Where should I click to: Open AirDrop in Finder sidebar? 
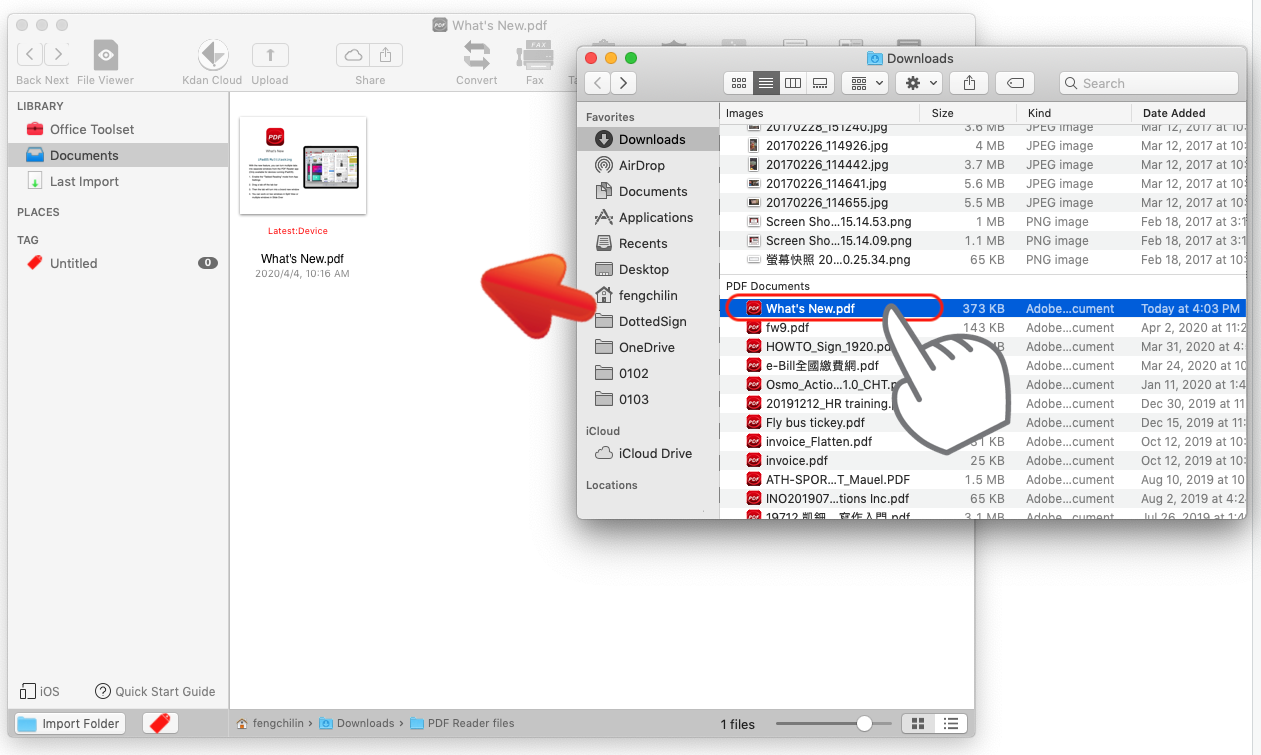(x=641, y=165)
